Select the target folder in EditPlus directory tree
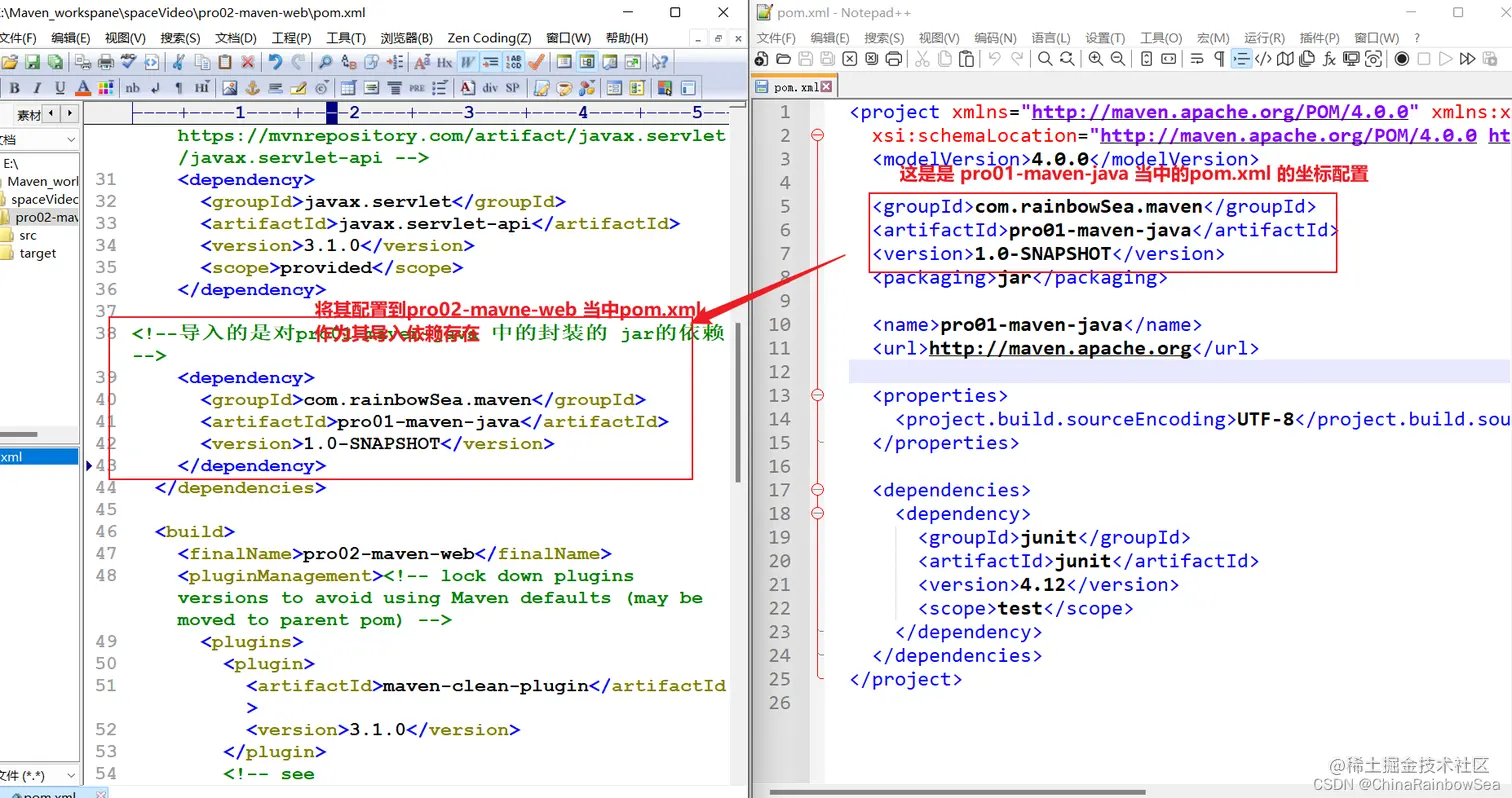Viewport: 1512px width, 798px height. (38, 254)
